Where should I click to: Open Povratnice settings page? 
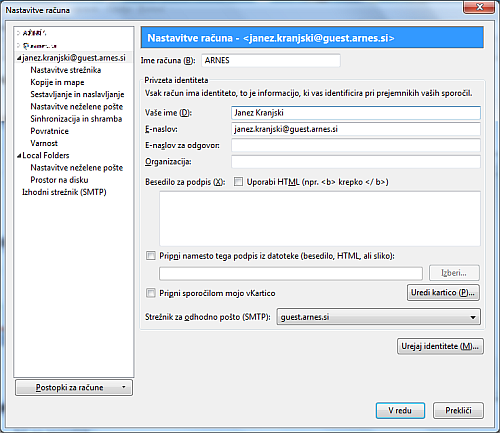[x=50, y=131]
